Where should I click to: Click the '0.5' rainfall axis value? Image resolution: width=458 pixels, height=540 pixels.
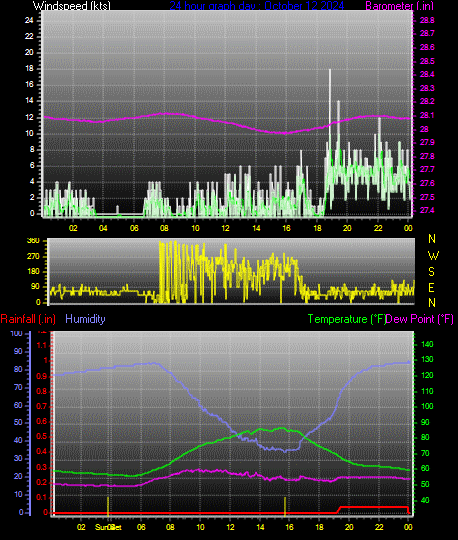click(42, 437)
